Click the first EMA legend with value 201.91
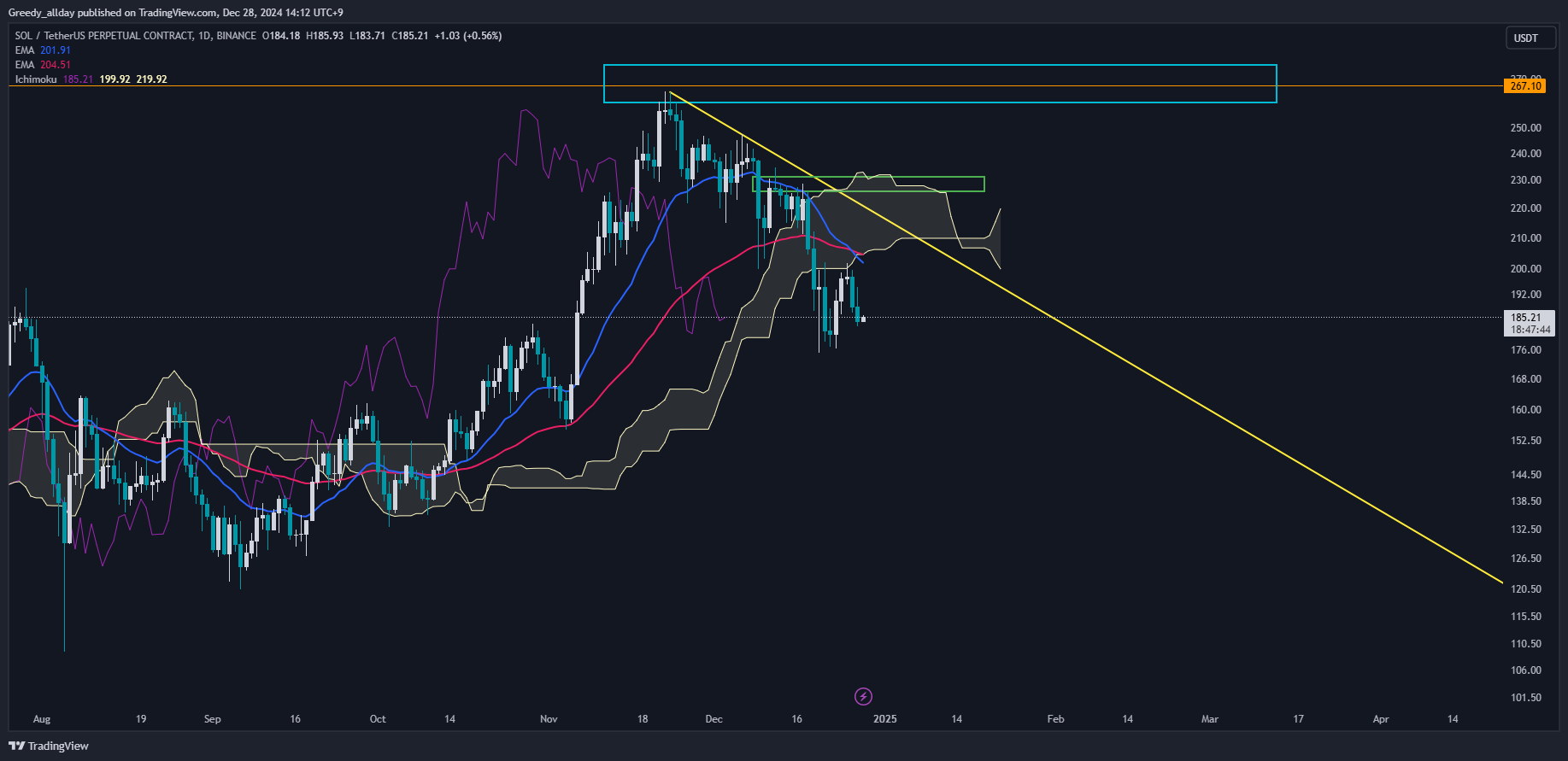 [x=43, y=50]
